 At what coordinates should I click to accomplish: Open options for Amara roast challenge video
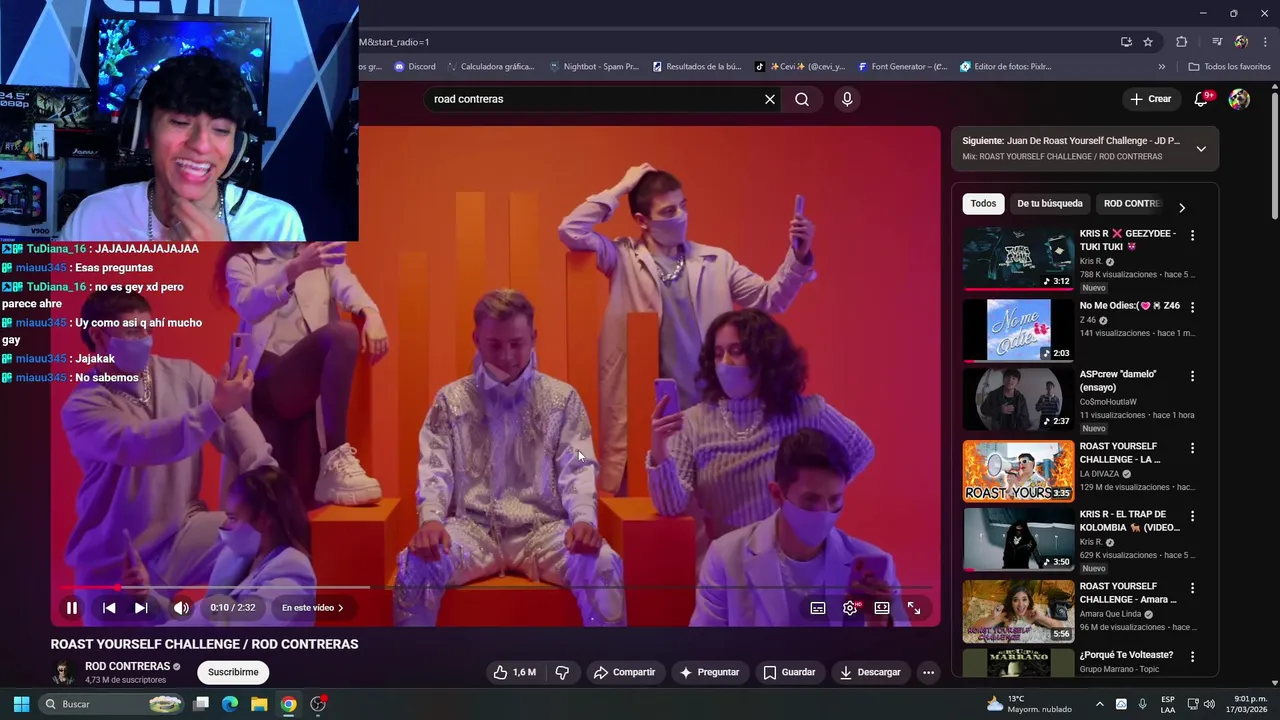coord(1192,588)
